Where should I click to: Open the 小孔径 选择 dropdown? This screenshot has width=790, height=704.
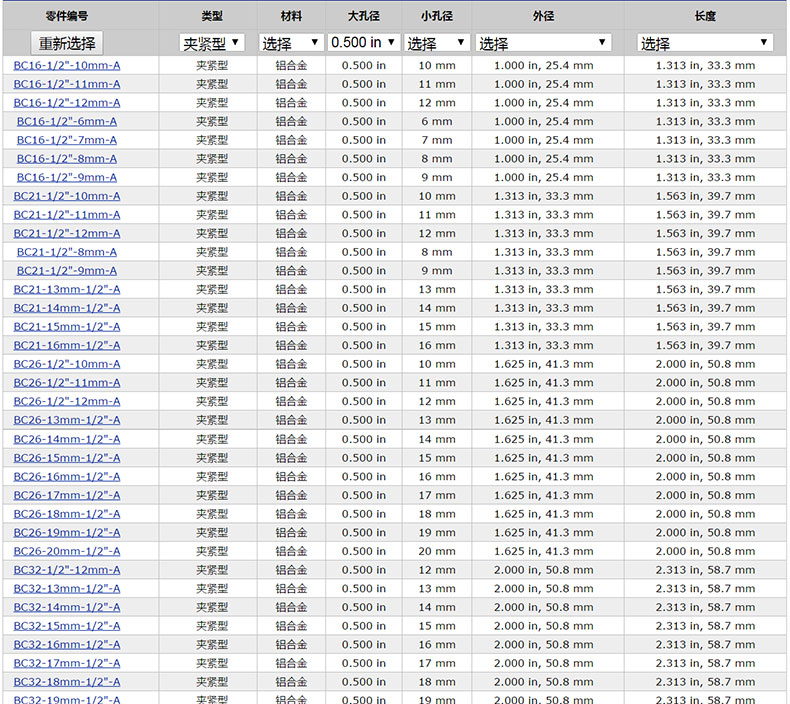[x=437, y=43]
